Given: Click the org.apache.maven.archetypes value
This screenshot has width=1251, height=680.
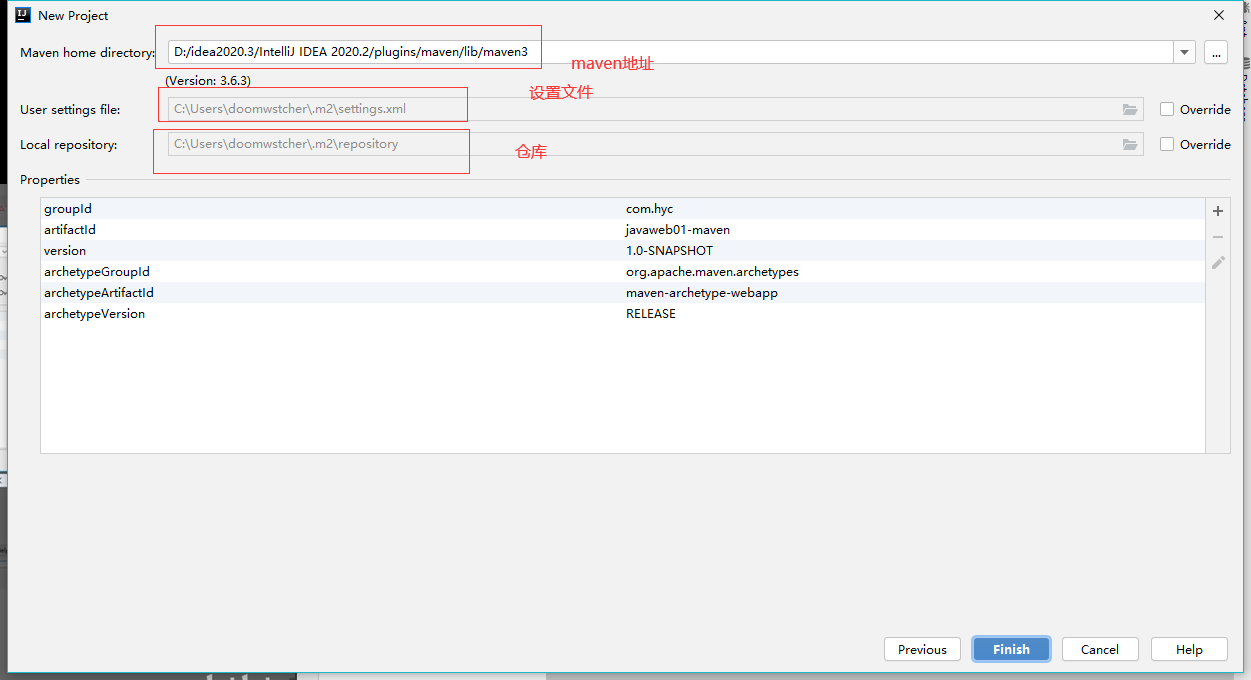Looking at the screenshot, I should [712, 272].
